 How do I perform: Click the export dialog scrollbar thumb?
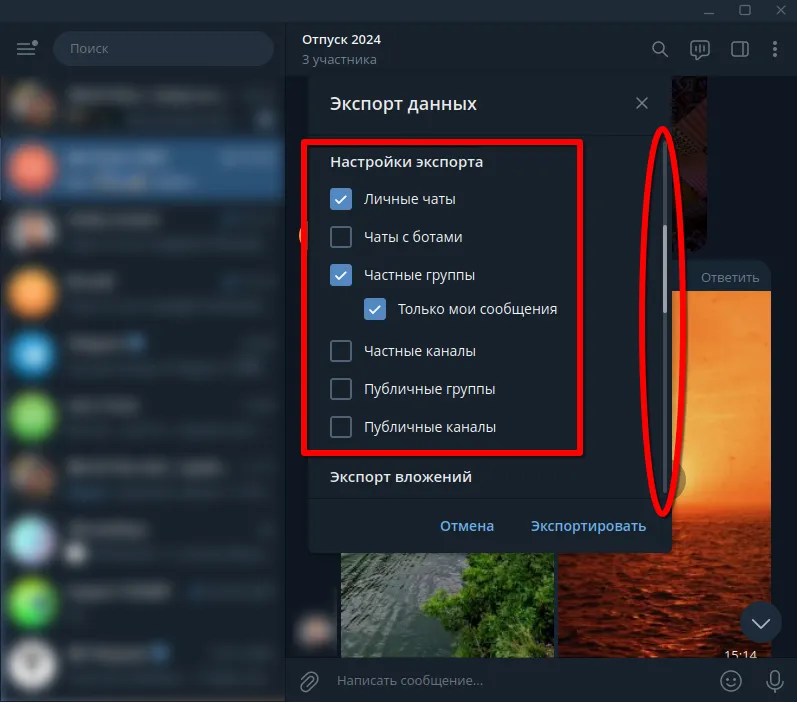pos(665,268)
